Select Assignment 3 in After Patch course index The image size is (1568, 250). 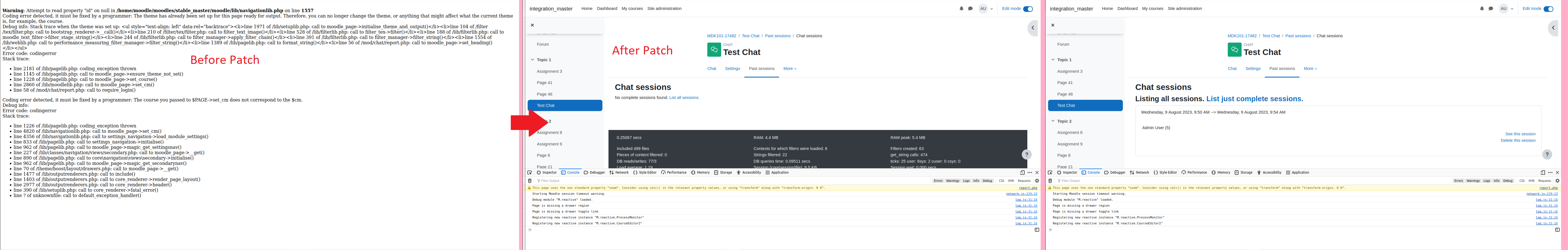click(x=549, y=71)
